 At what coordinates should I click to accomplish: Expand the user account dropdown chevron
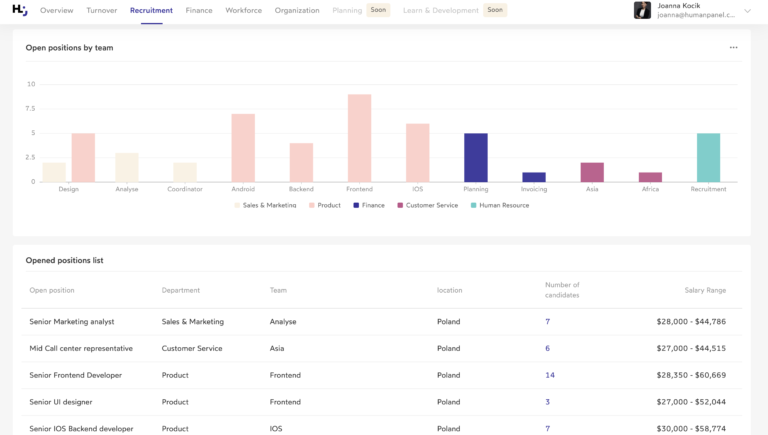747,11
